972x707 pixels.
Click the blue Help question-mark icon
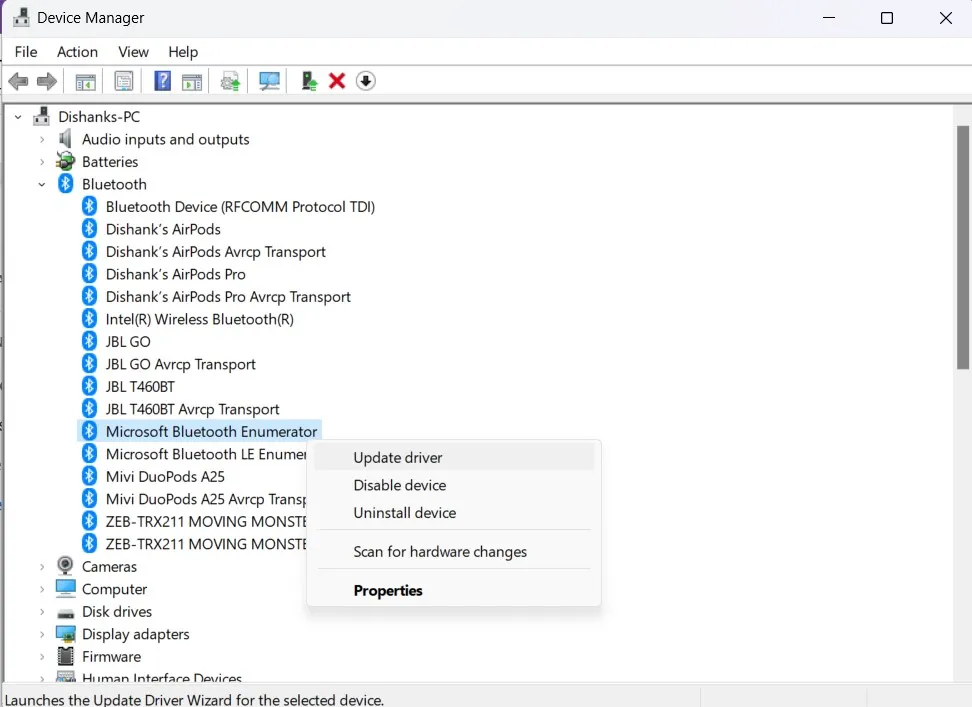coord(162,81)
